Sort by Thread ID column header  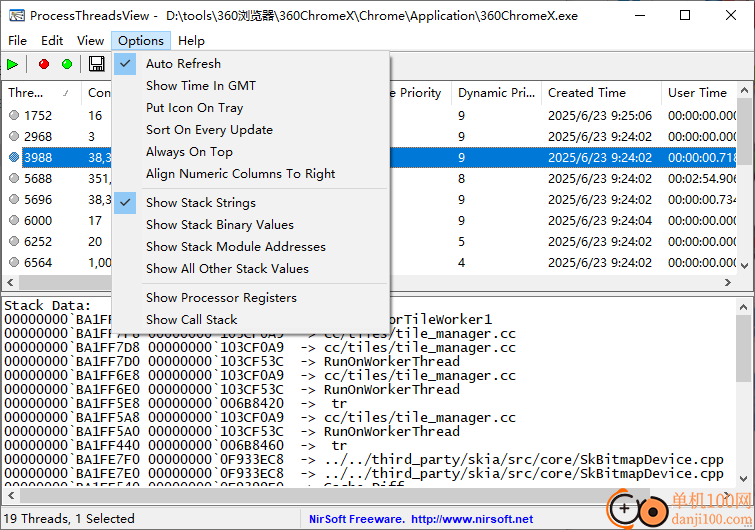(x=39, y=92)
